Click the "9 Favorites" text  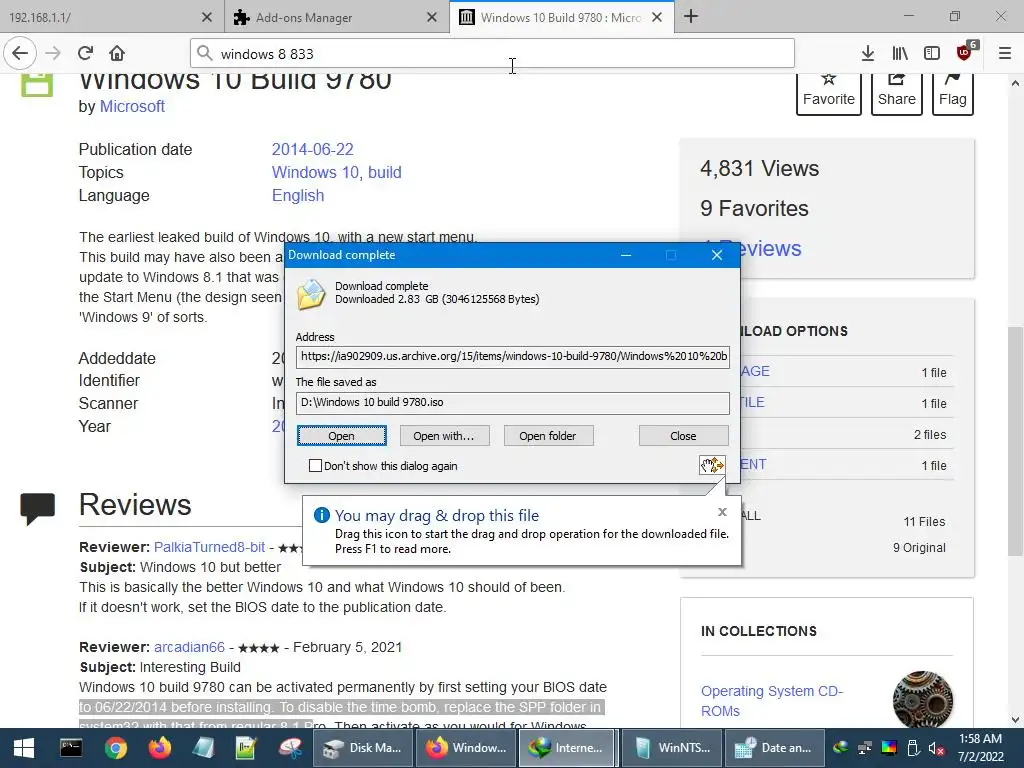click(x=754, y=208)
